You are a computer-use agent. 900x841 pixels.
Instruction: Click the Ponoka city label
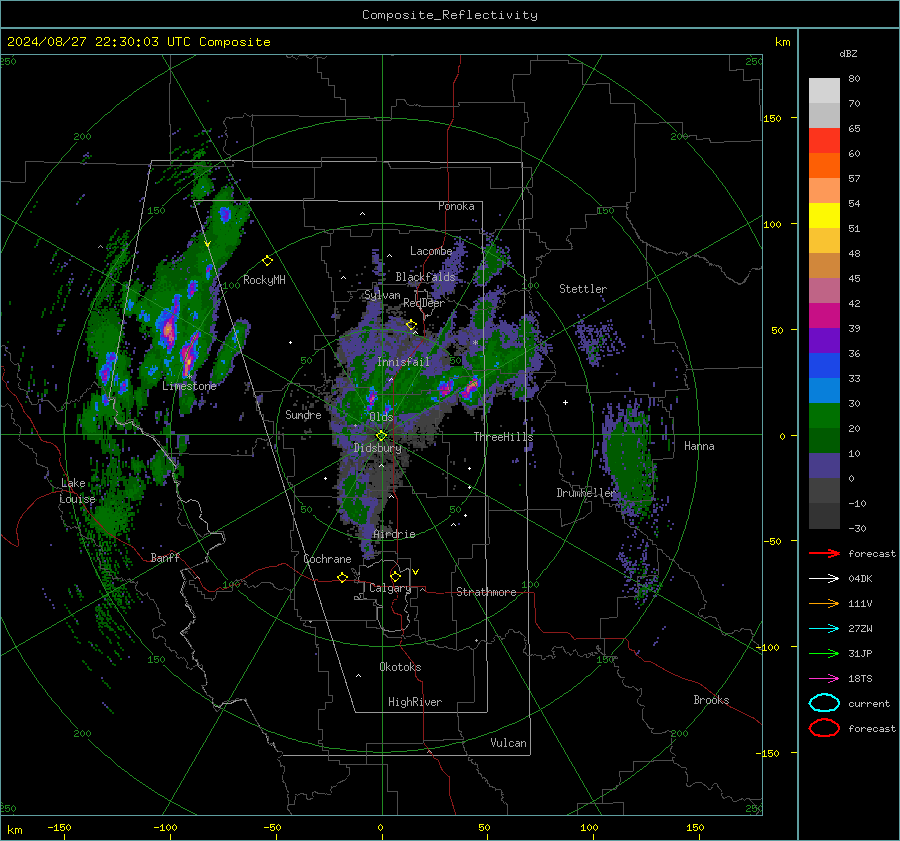[456, 206]
